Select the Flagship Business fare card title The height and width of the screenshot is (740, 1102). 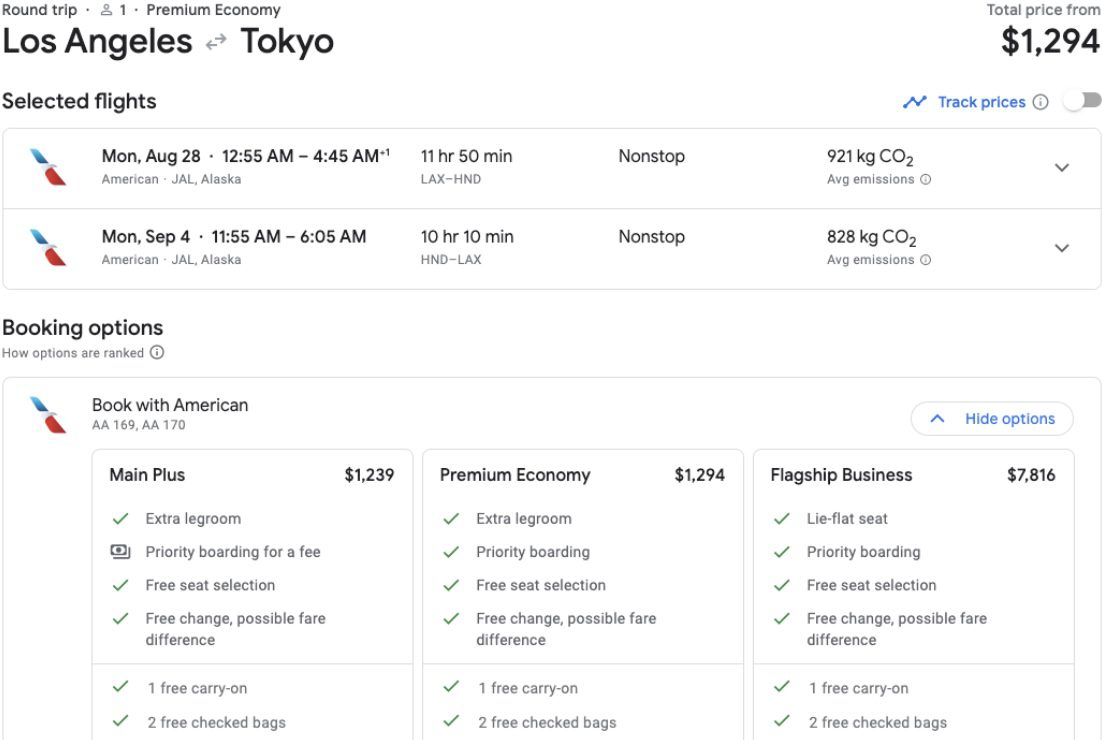click(841, 475)
